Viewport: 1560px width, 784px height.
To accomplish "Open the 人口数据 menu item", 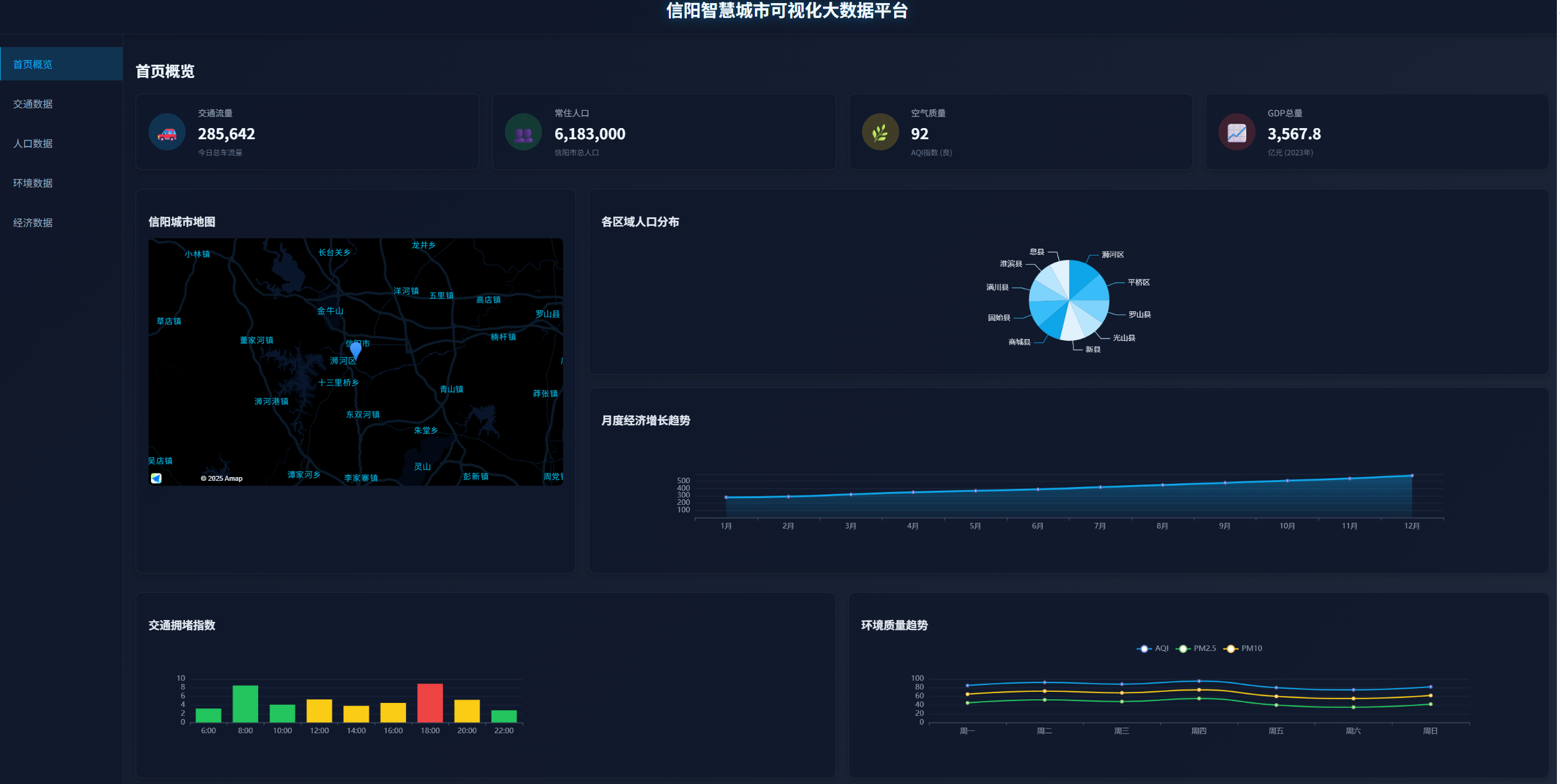I will [x=33, y=144].
